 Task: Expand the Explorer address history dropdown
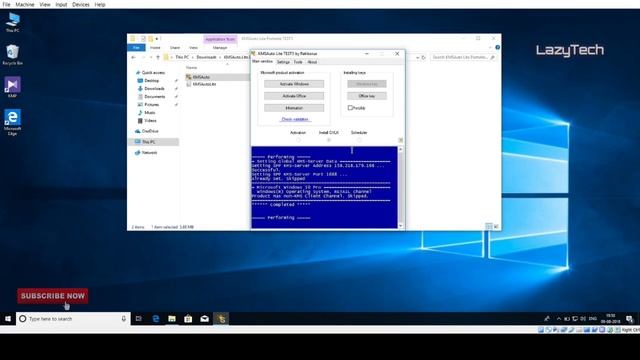418,58
